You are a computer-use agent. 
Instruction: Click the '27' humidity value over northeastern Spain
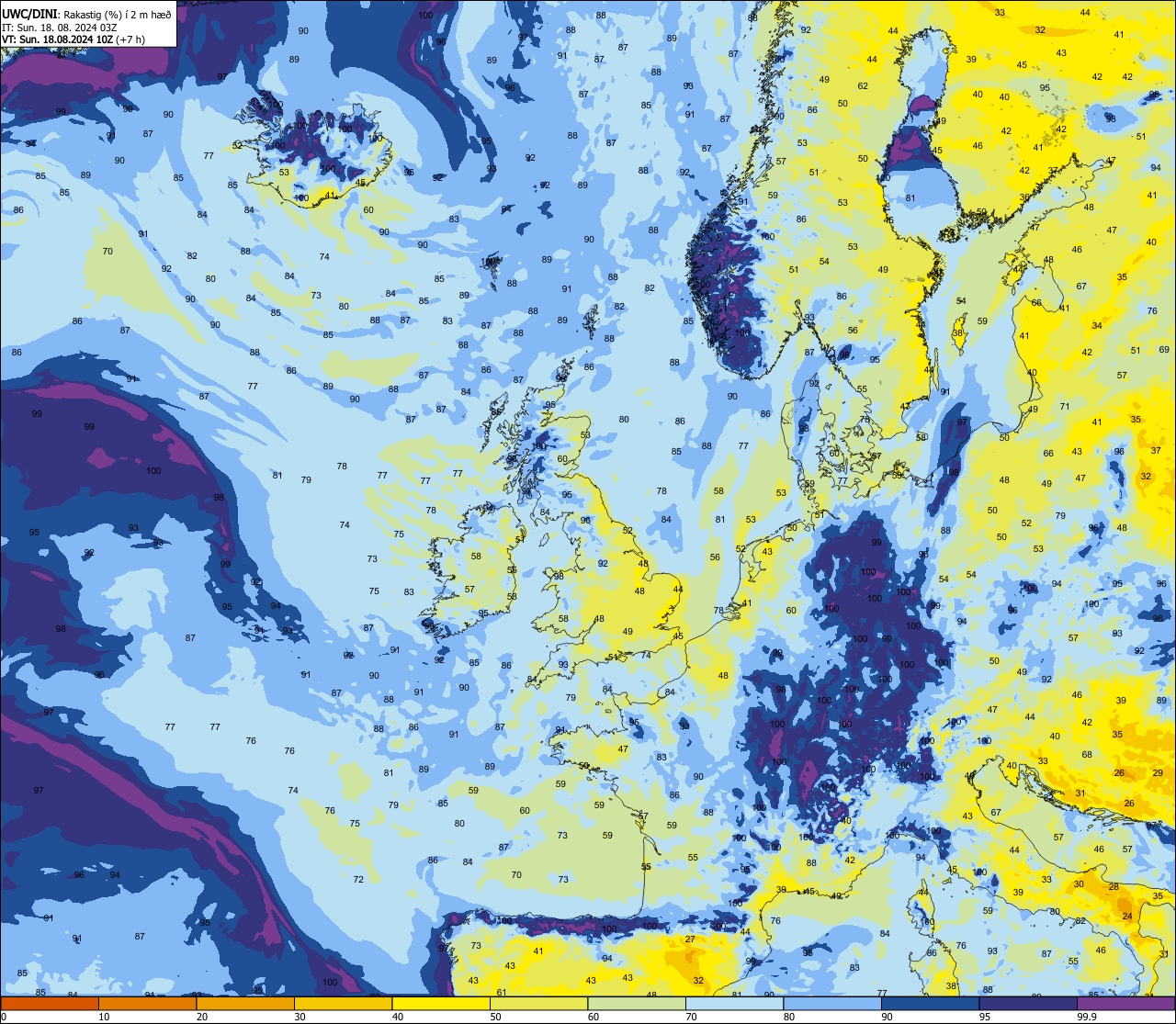pyautogui.click(x=690, y=940)
